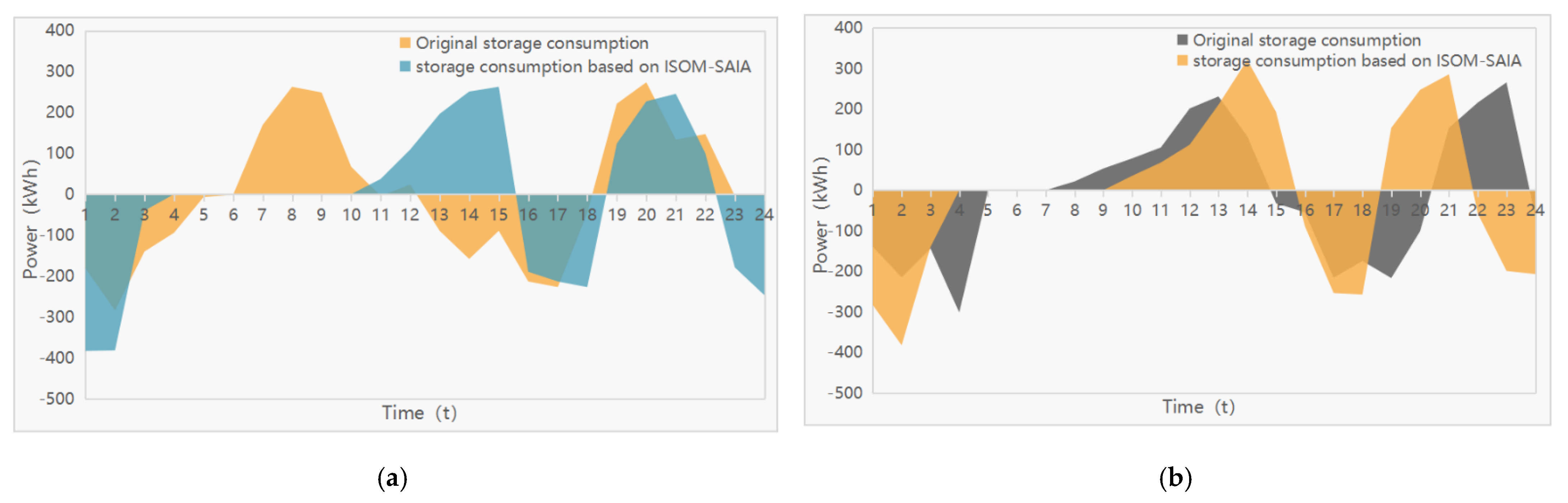Select "Original storage consumption" legend text in chart (b)
This screenshot has height=503, width=1568.
tap(1306, 40)
